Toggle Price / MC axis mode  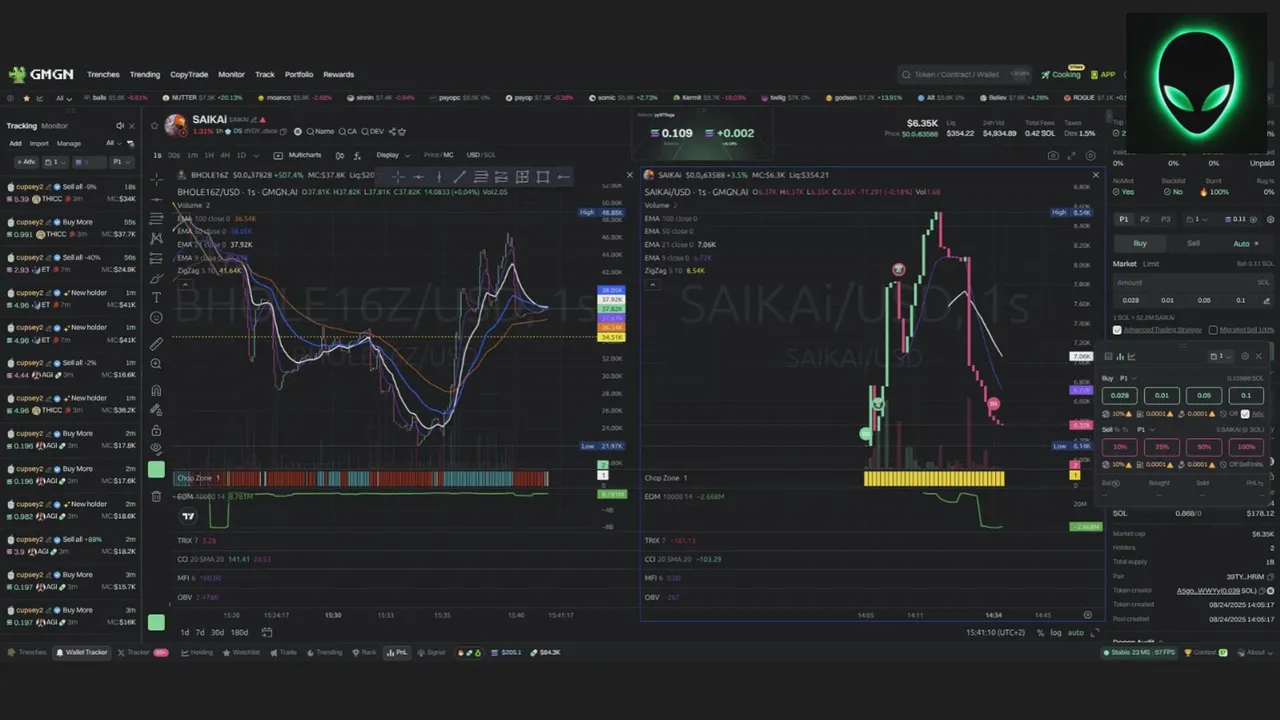tap(438, 155)
